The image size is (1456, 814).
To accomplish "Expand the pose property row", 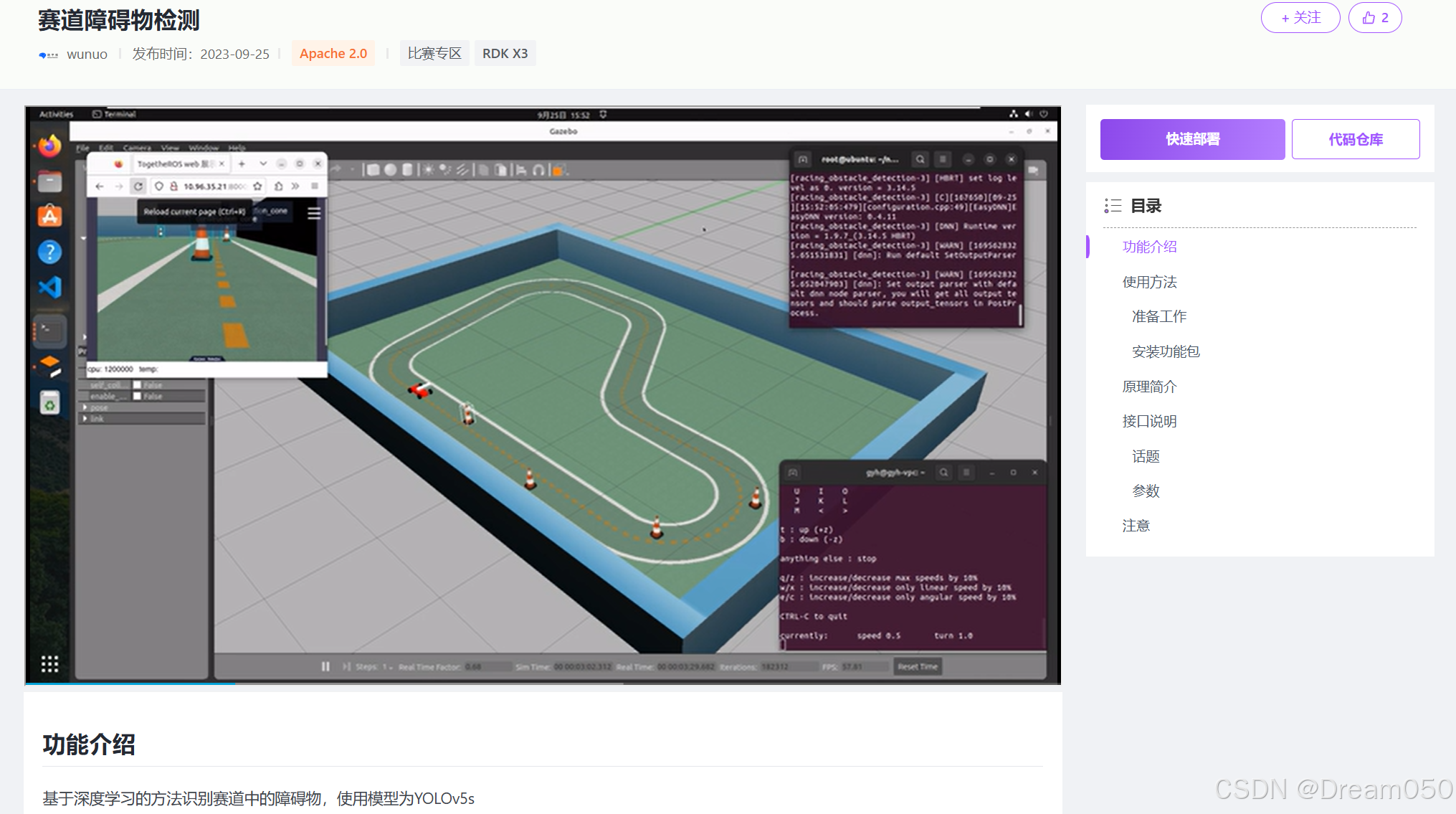I will click(85, 407).
